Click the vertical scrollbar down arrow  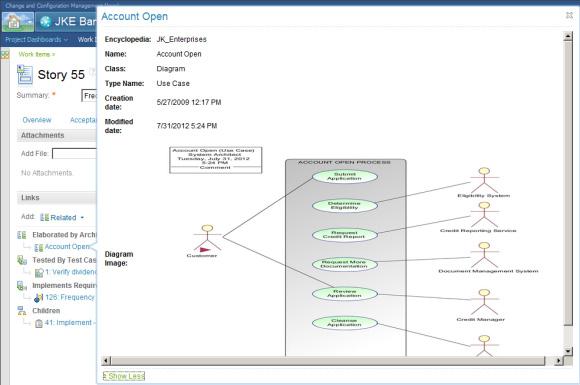(x=568, y=350)
